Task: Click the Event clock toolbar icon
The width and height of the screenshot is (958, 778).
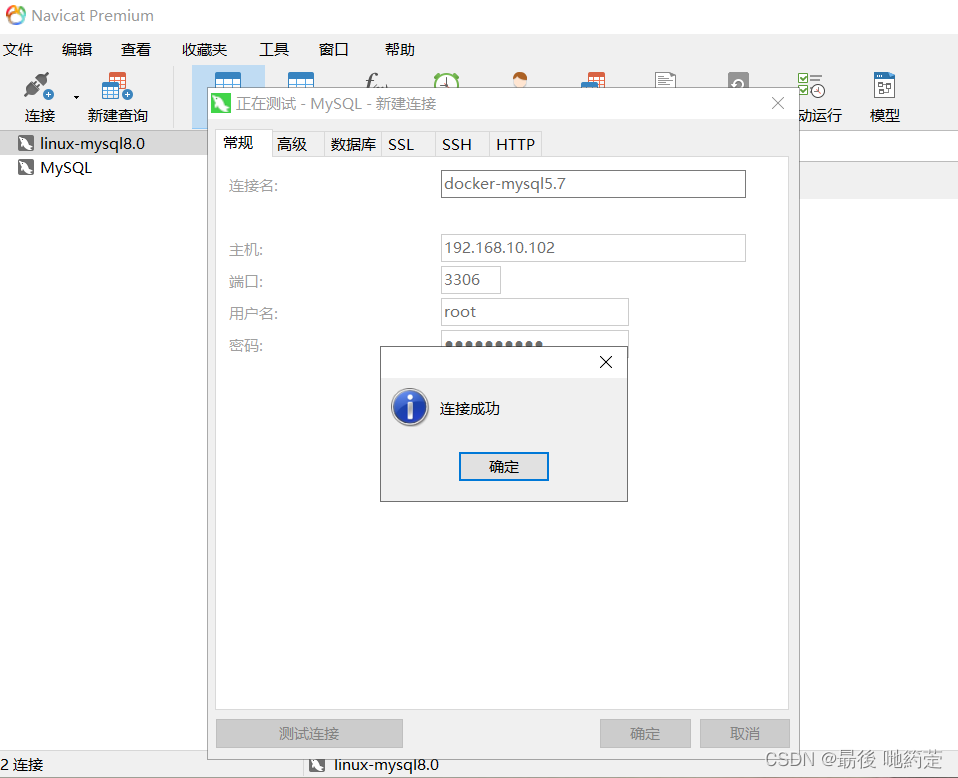Action: pyautogui.click(x=447, y=80)
